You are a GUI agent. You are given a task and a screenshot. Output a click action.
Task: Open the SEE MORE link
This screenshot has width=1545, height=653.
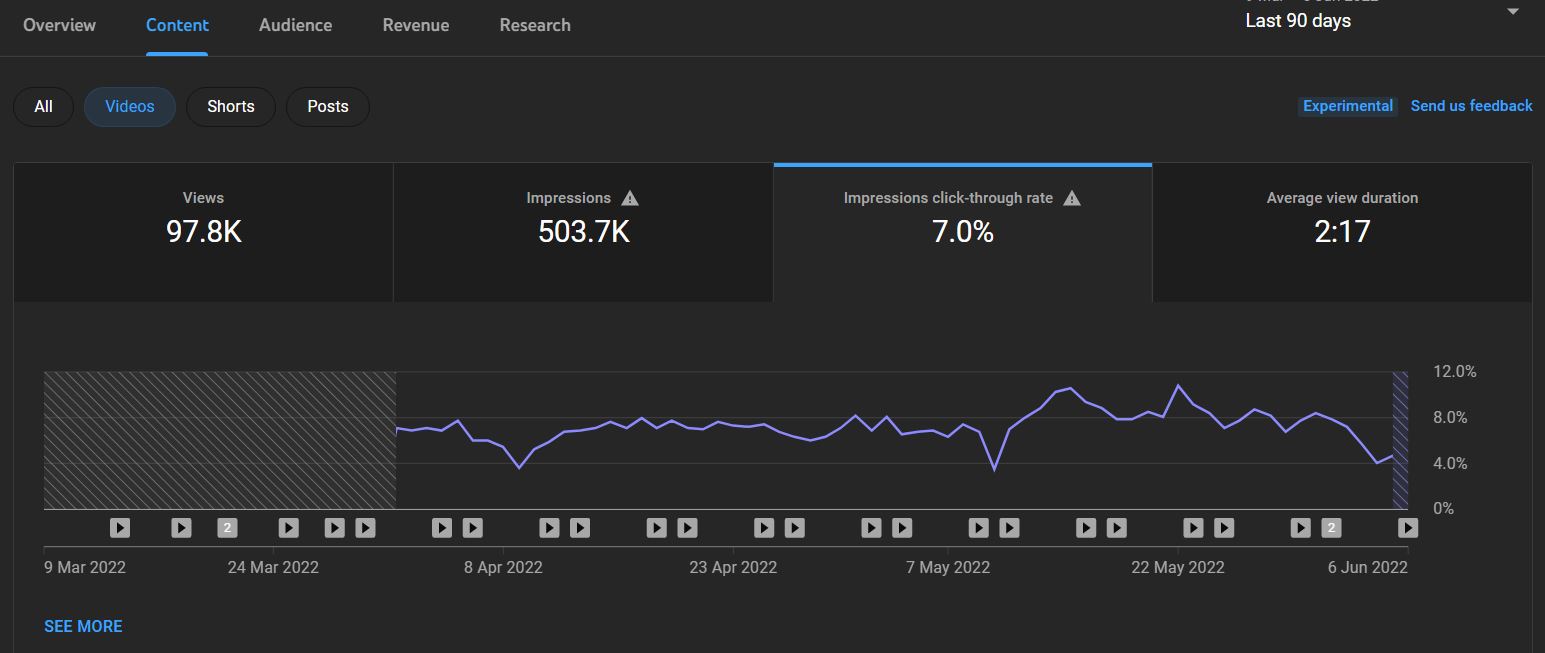tap(83, 626)
